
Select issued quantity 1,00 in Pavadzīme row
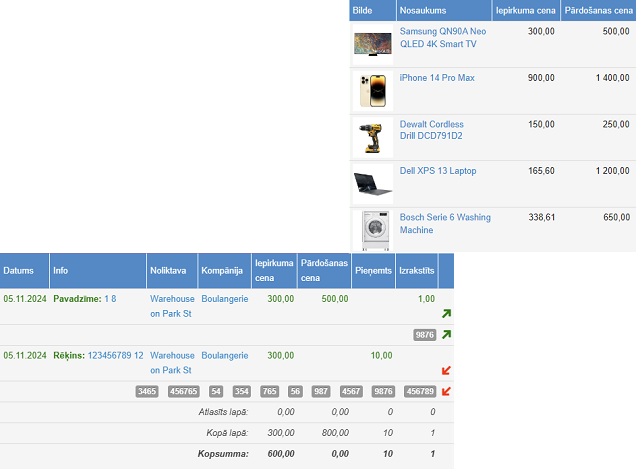(x=426, y=299)
